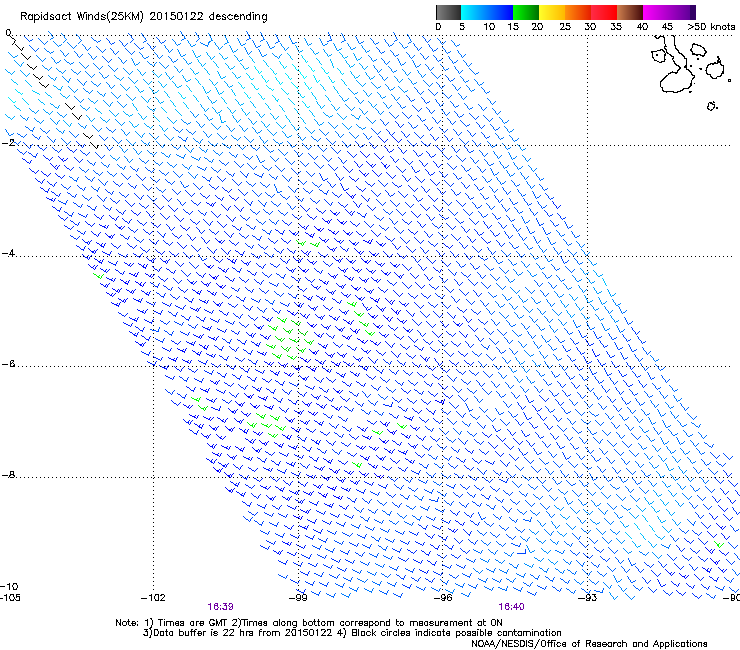Click the purple 16:39 time stamp
The width and height of the screenshot is (740, 650).
(x=220, y=607)
